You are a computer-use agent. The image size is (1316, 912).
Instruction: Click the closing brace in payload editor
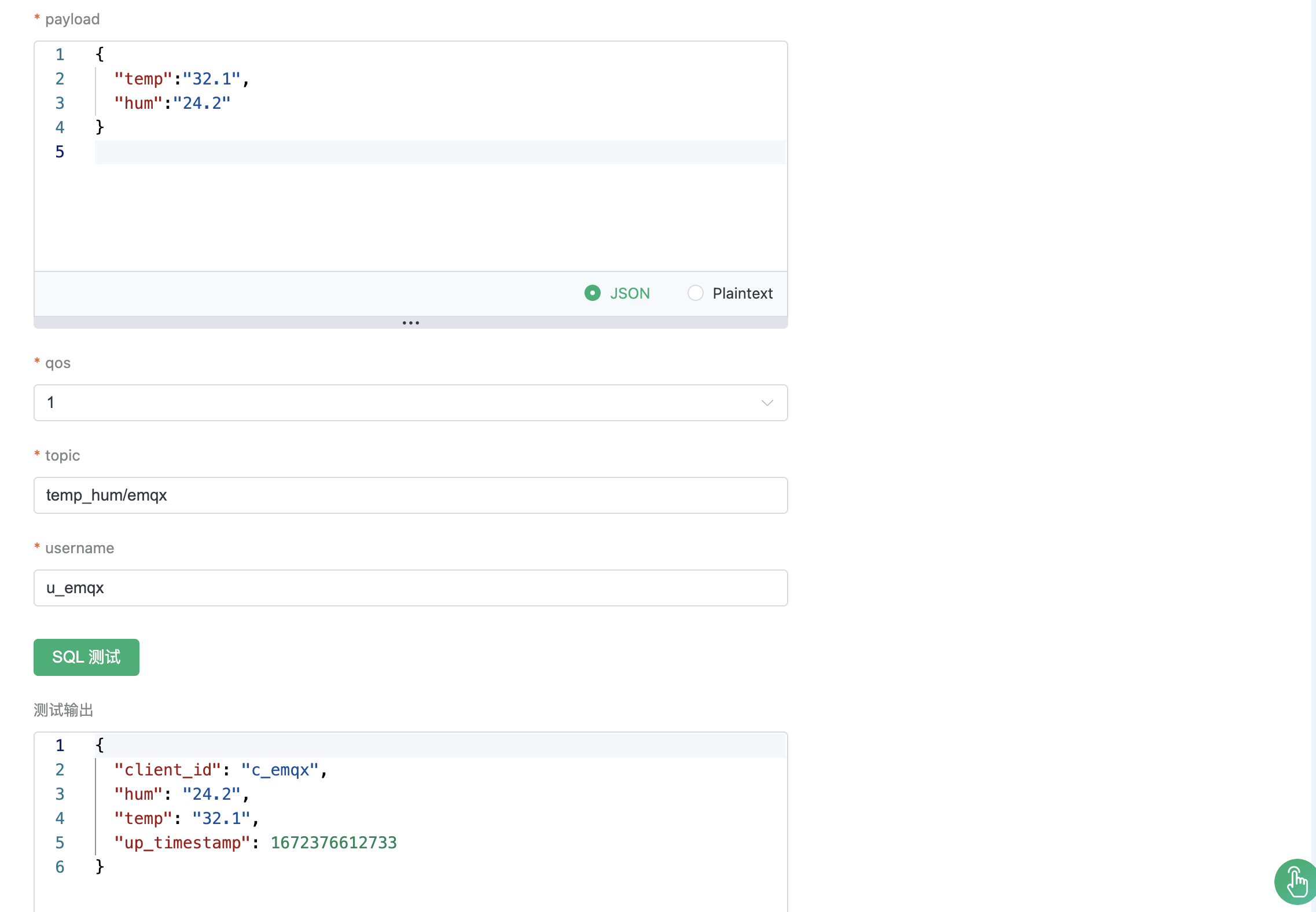tap(100, 127)
